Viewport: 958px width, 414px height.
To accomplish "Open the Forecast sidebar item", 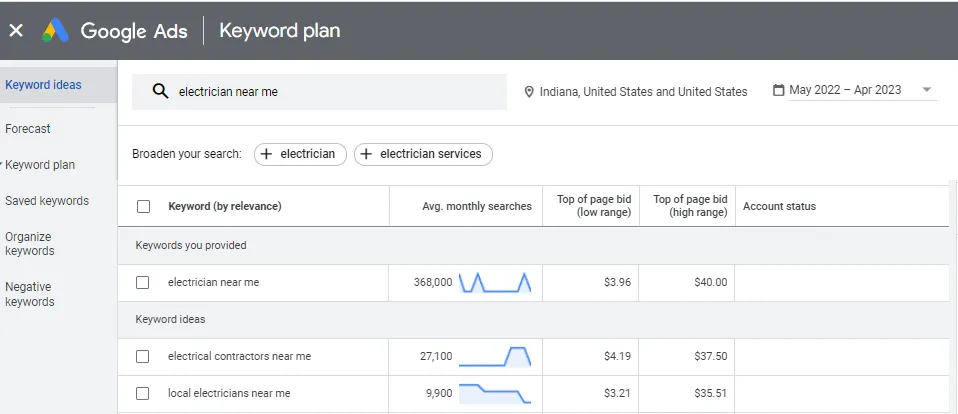I will click(28, 129).
